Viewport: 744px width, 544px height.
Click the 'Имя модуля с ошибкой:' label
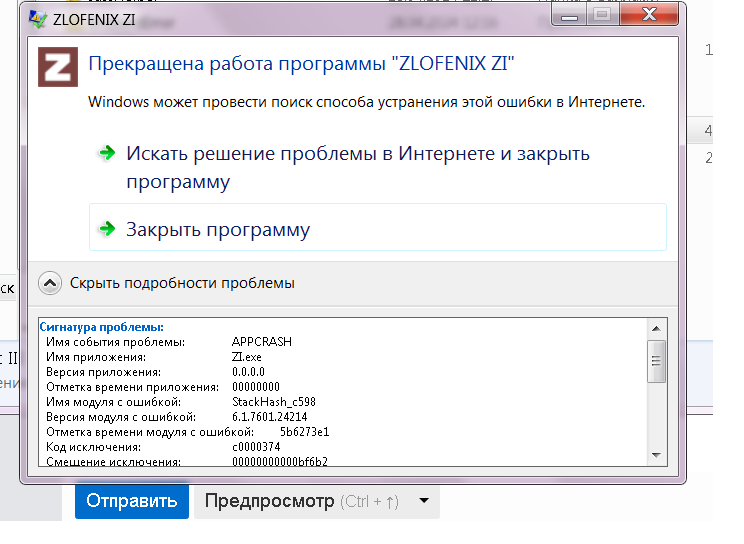tap(113, 402)
